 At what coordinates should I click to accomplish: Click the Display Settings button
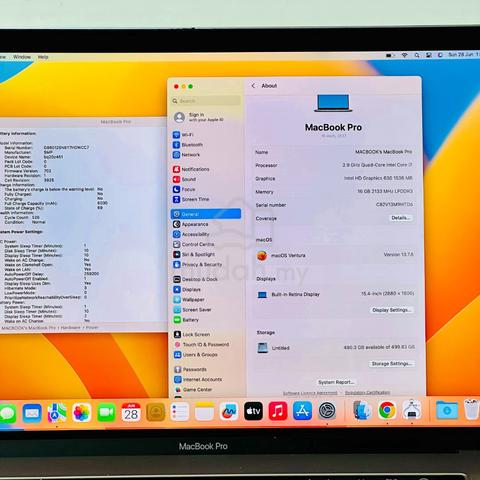(x=391, y=310)
